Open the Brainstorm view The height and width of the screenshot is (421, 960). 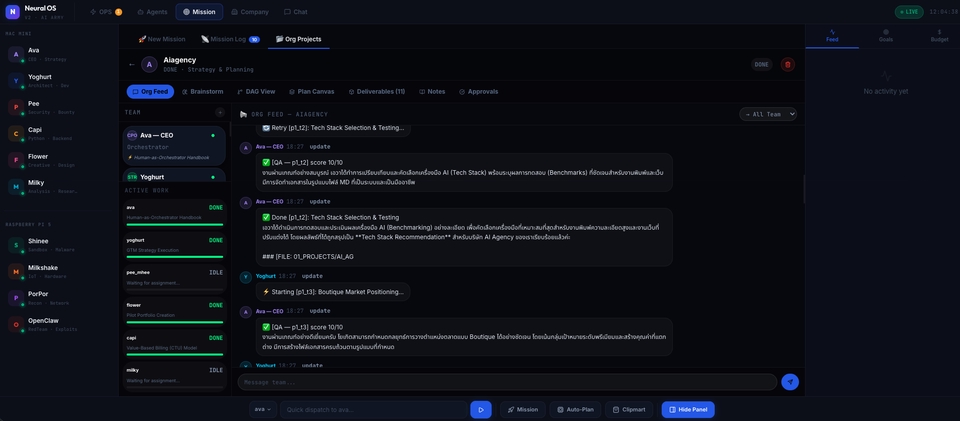202,91
